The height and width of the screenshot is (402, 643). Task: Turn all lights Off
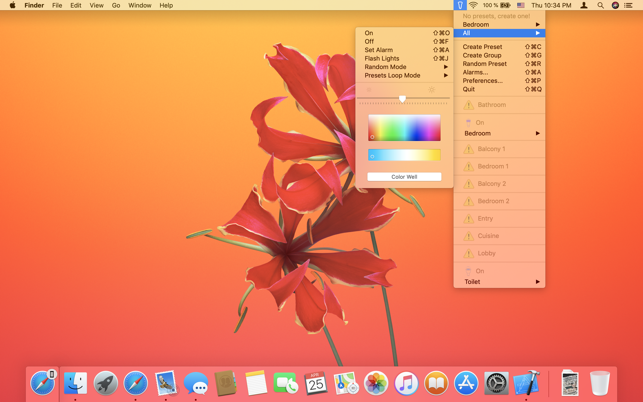tap(404, 41)
